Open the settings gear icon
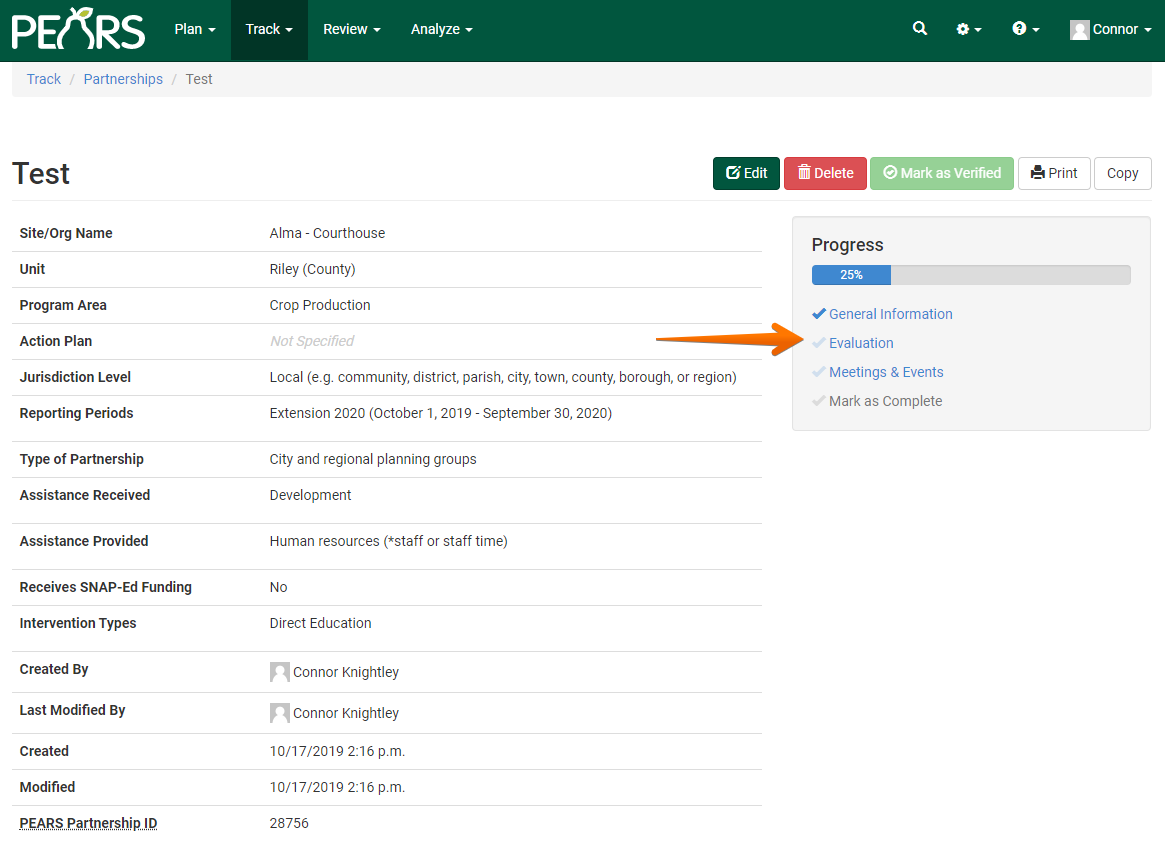Image resolution: width=1165 pixels, height=842 pixels. tap(963, 29)
